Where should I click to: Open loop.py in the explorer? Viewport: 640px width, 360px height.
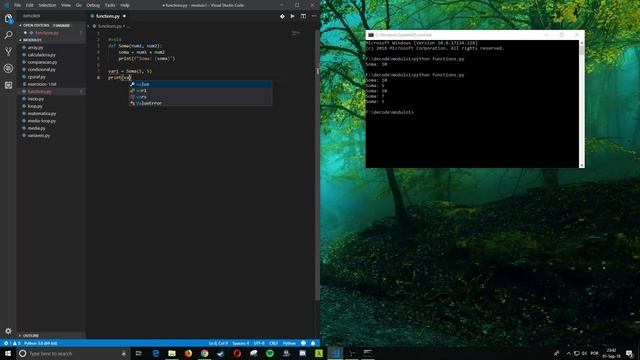click(x=35, y=106)
